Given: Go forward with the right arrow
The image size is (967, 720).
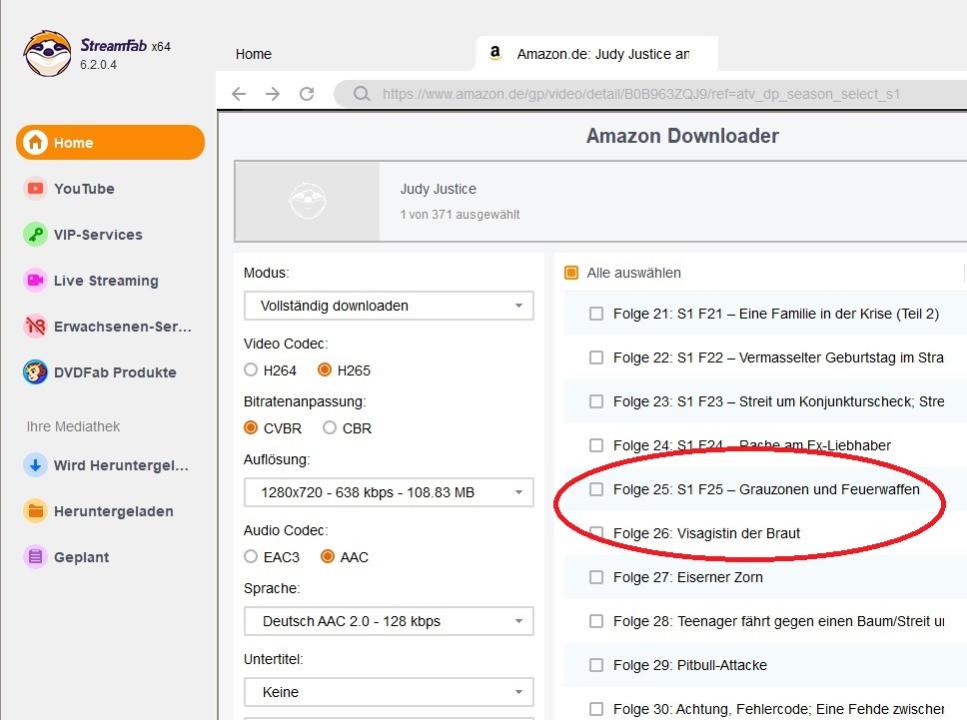Looking at the screenshot, I should click(273, 94).
